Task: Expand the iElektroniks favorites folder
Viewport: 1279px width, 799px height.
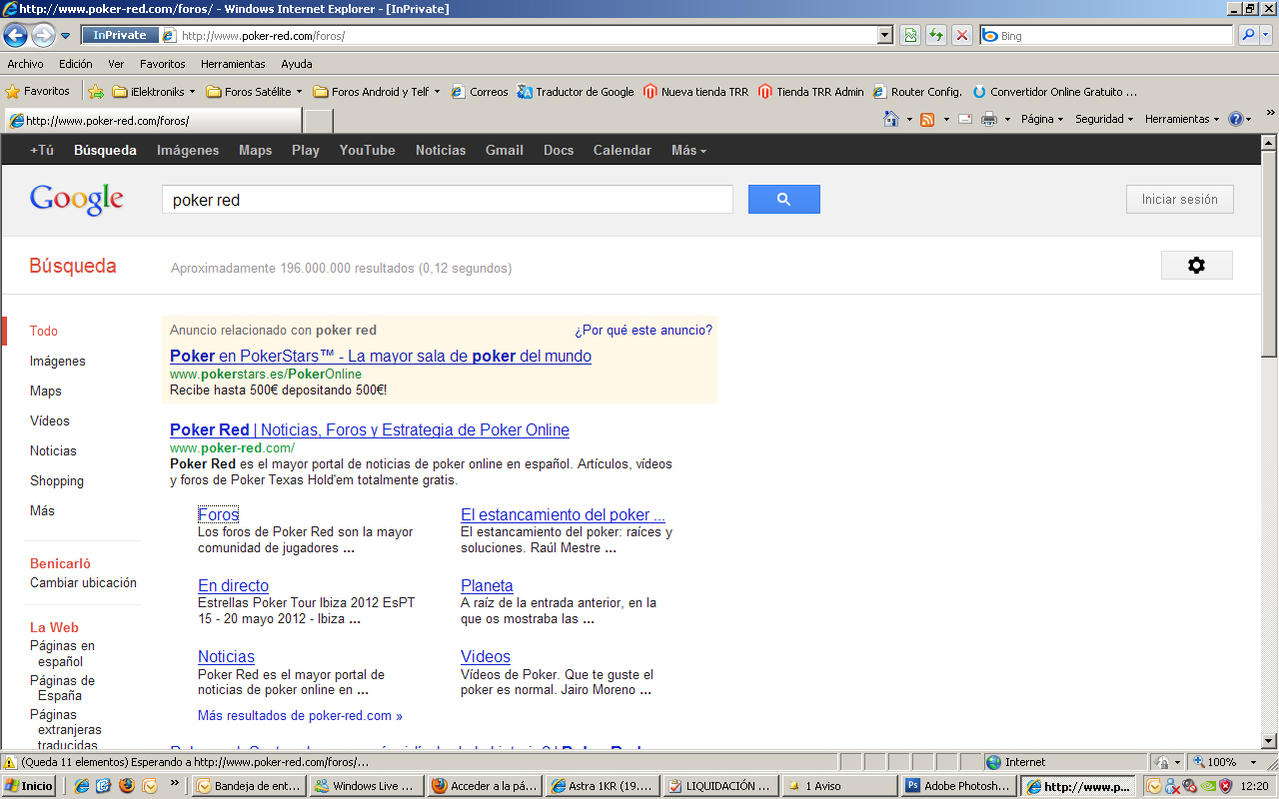Action: (x=154, y=91)
